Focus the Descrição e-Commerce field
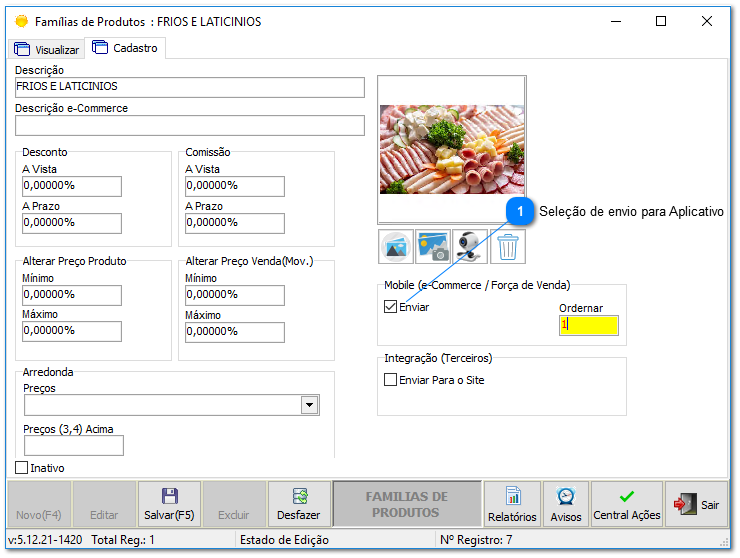 190,126
